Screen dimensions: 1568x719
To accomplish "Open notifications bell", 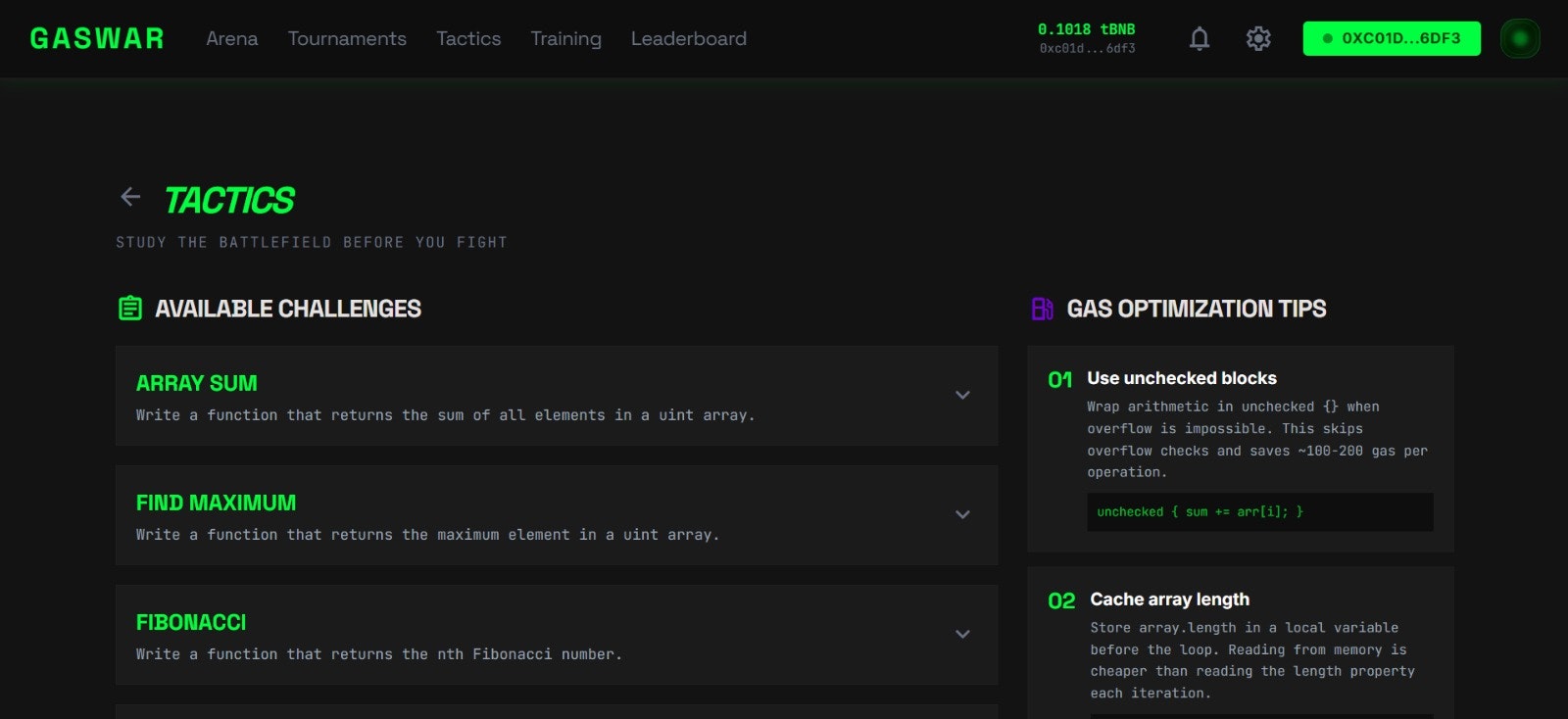I will (x=1200, y=38).
